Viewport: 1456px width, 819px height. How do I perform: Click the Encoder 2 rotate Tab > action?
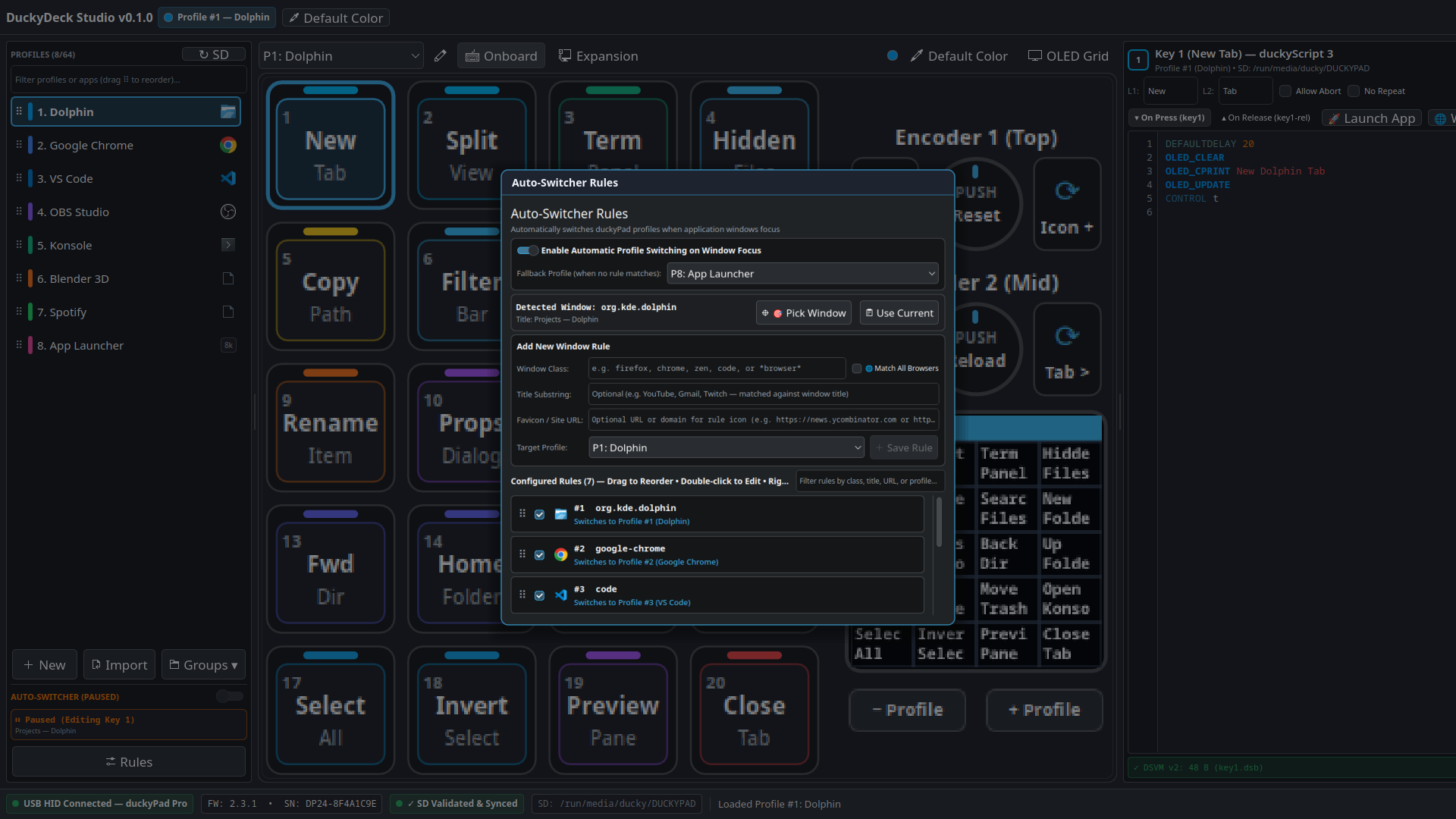[x=1067, y=350]
